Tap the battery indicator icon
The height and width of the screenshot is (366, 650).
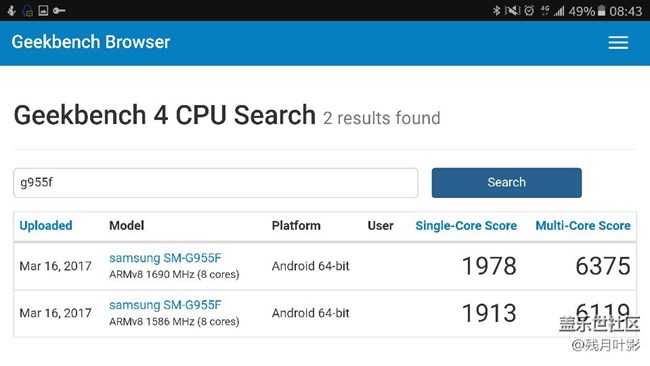pyautogui.click(x=601, y=11)
